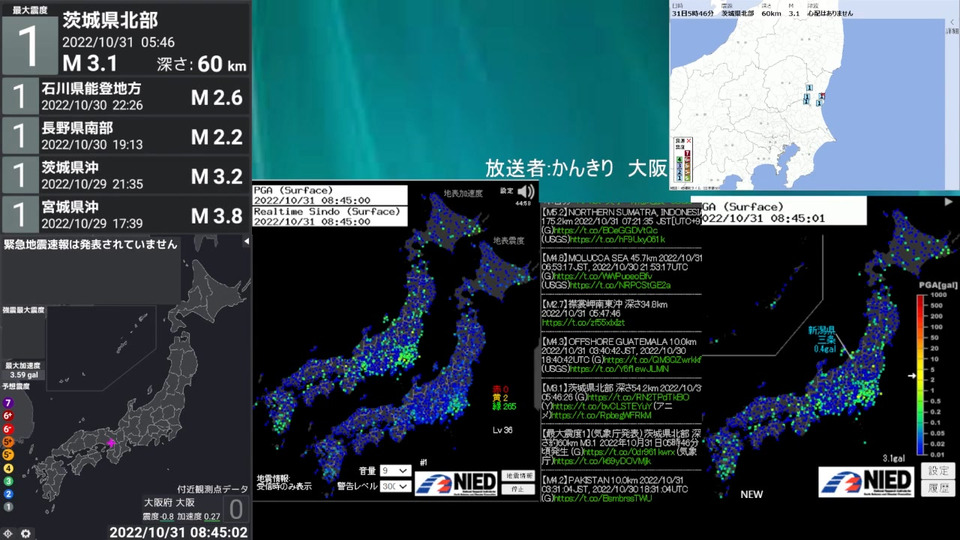Viewport: 960px width, 540px height.
Task: Click the 6- red legend circle
Action: tap(8, 429)
